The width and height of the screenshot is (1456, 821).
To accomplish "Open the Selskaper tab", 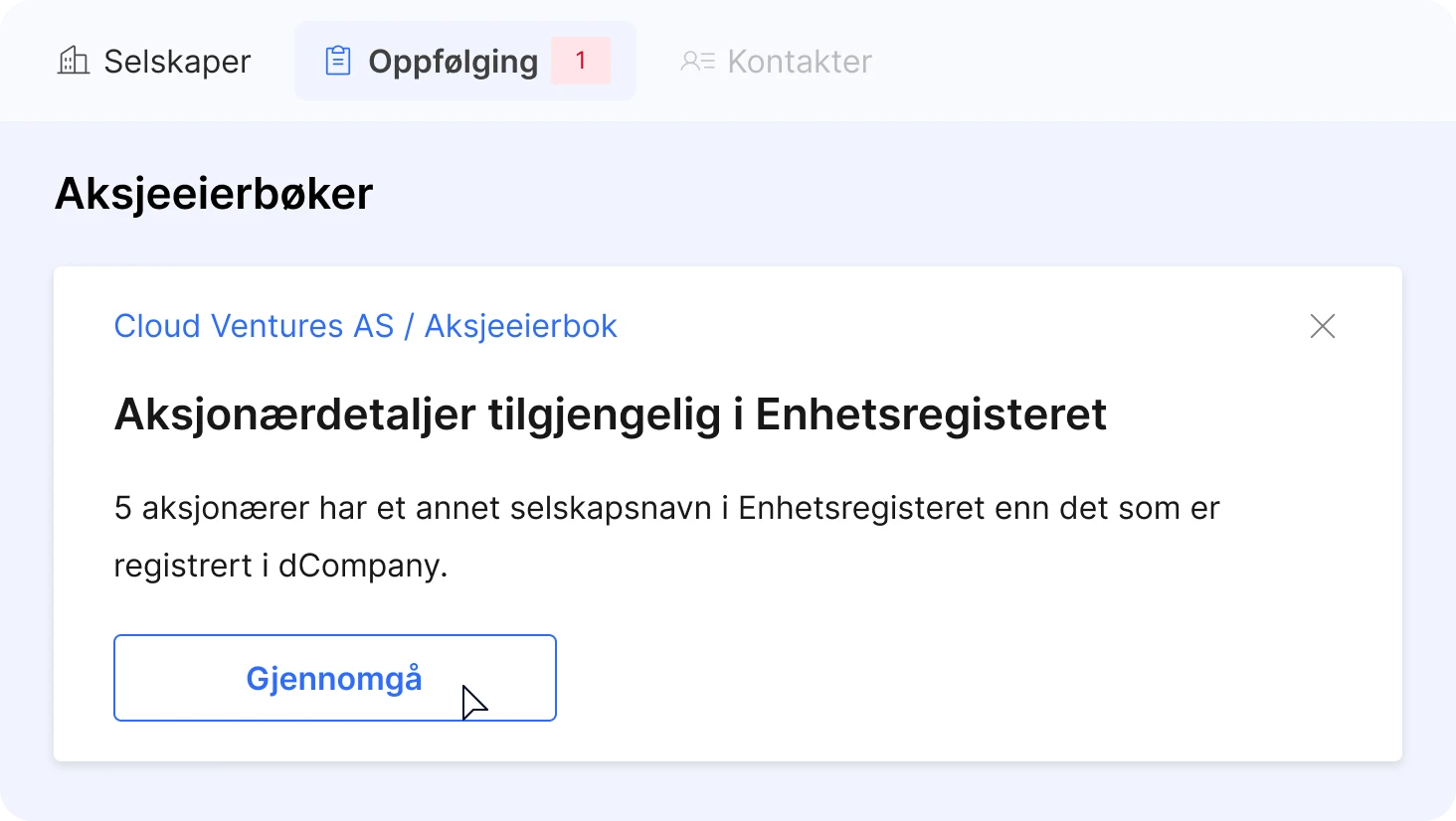I will coord(177,62).
